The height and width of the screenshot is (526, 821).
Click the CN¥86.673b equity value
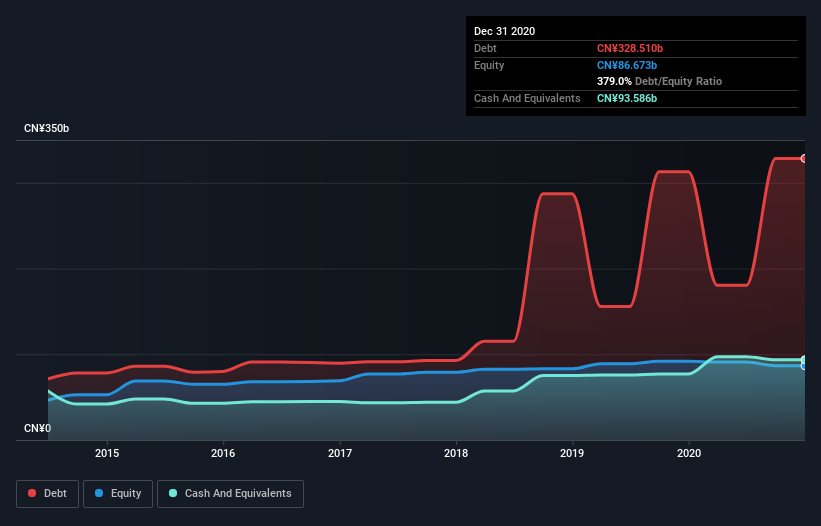[627, 65]
